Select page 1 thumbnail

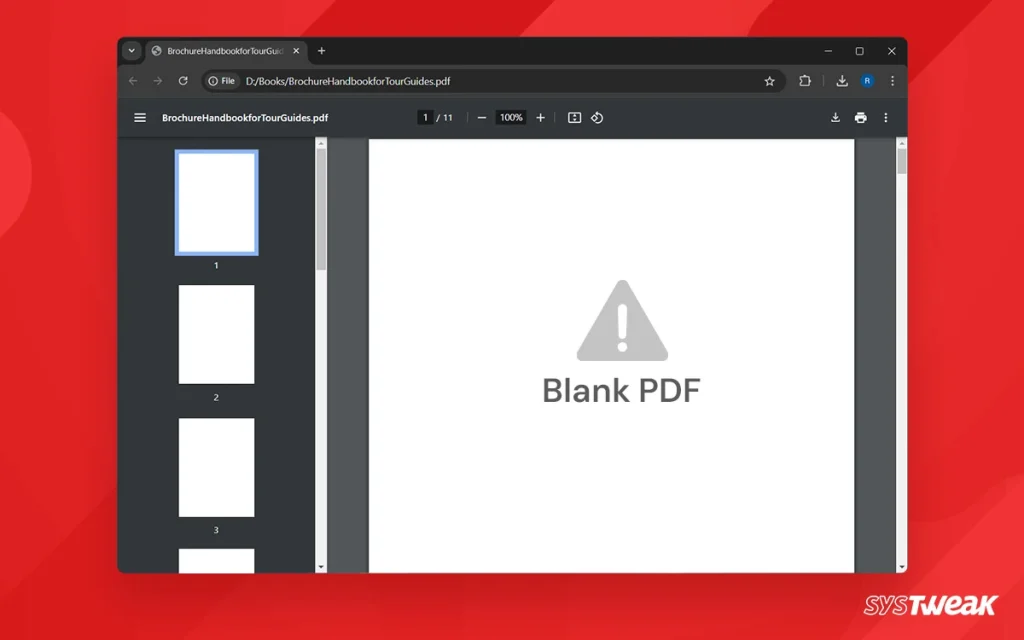[216, 202]
